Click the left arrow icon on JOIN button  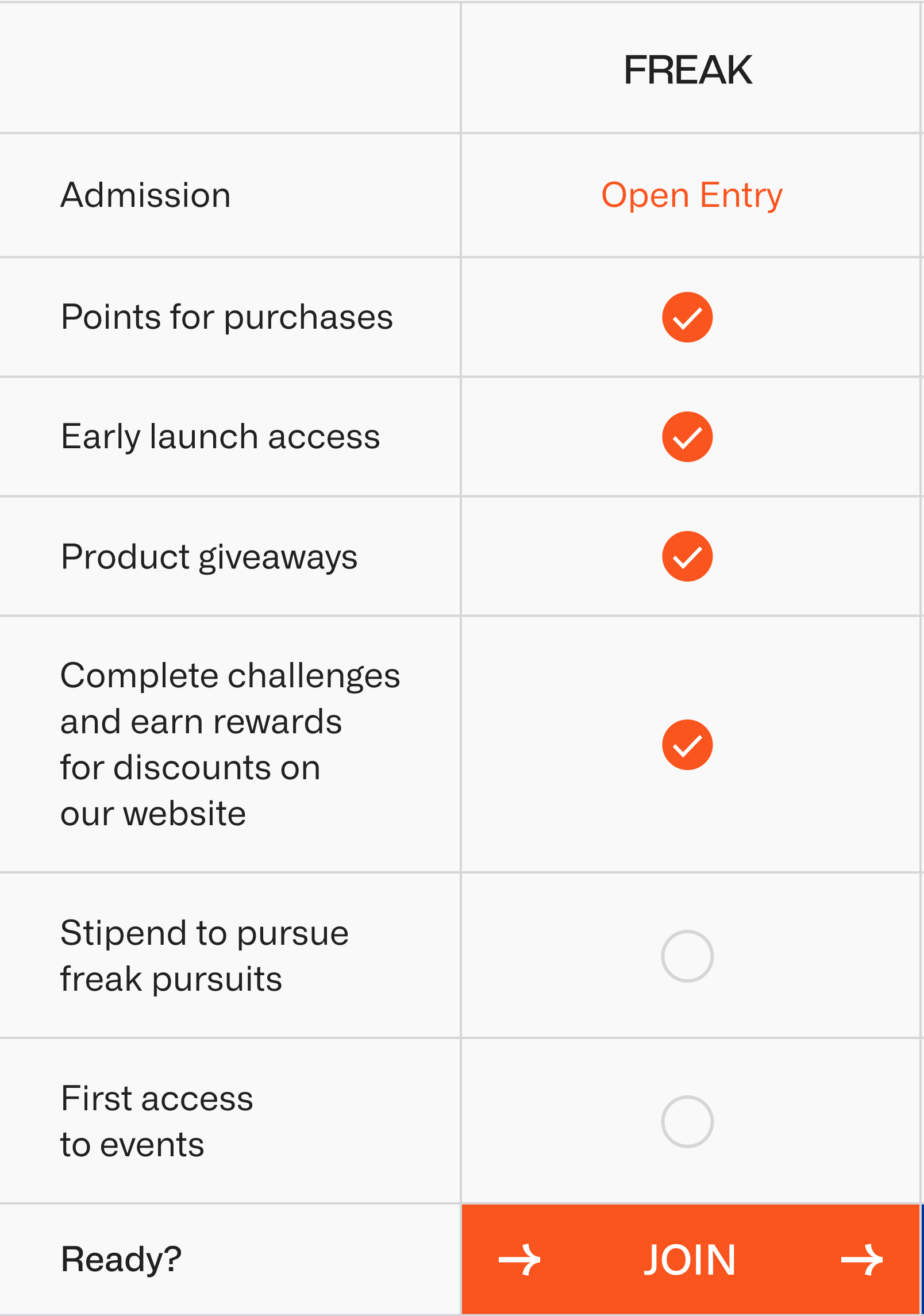click(519, 1260)
